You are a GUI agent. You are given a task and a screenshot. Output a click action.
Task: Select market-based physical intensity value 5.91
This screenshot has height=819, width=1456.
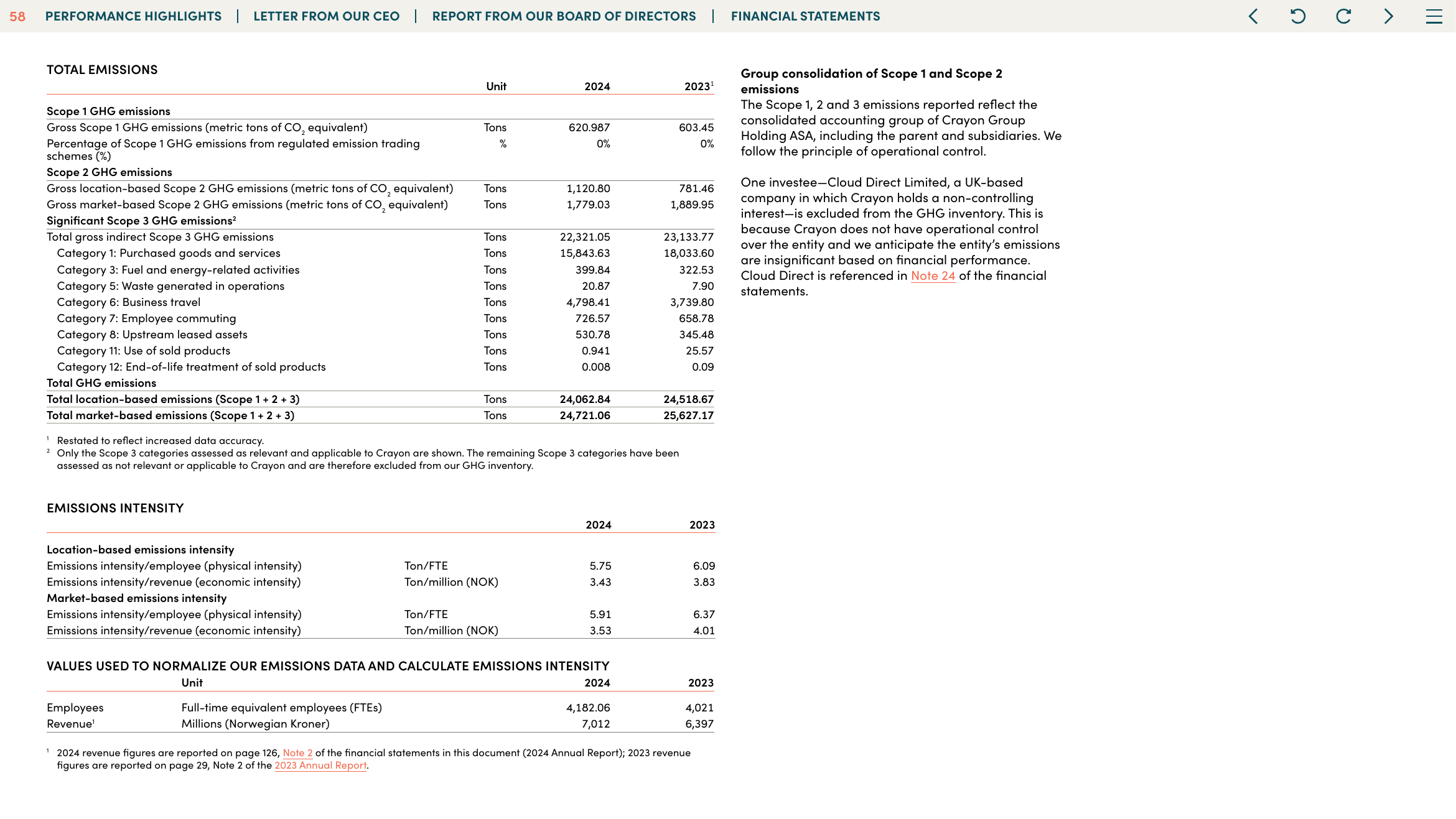click(x=600, y=614)
